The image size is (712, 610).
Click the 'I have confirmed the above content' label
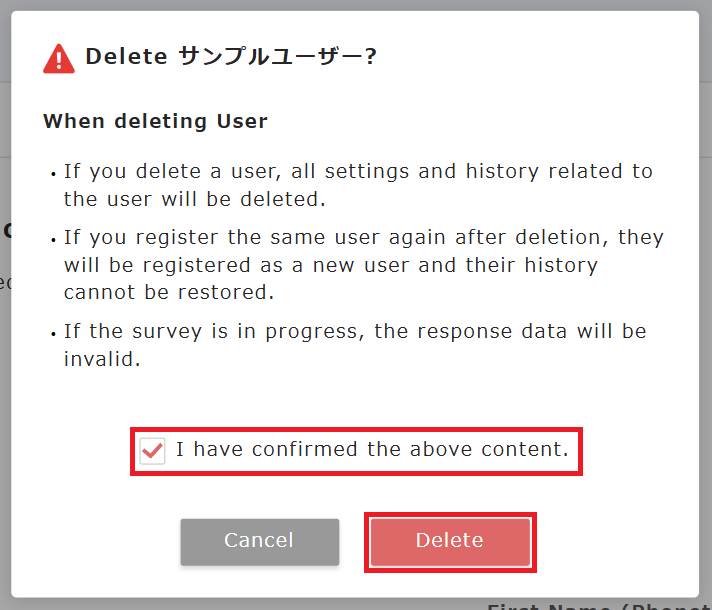tap(372, 450)
